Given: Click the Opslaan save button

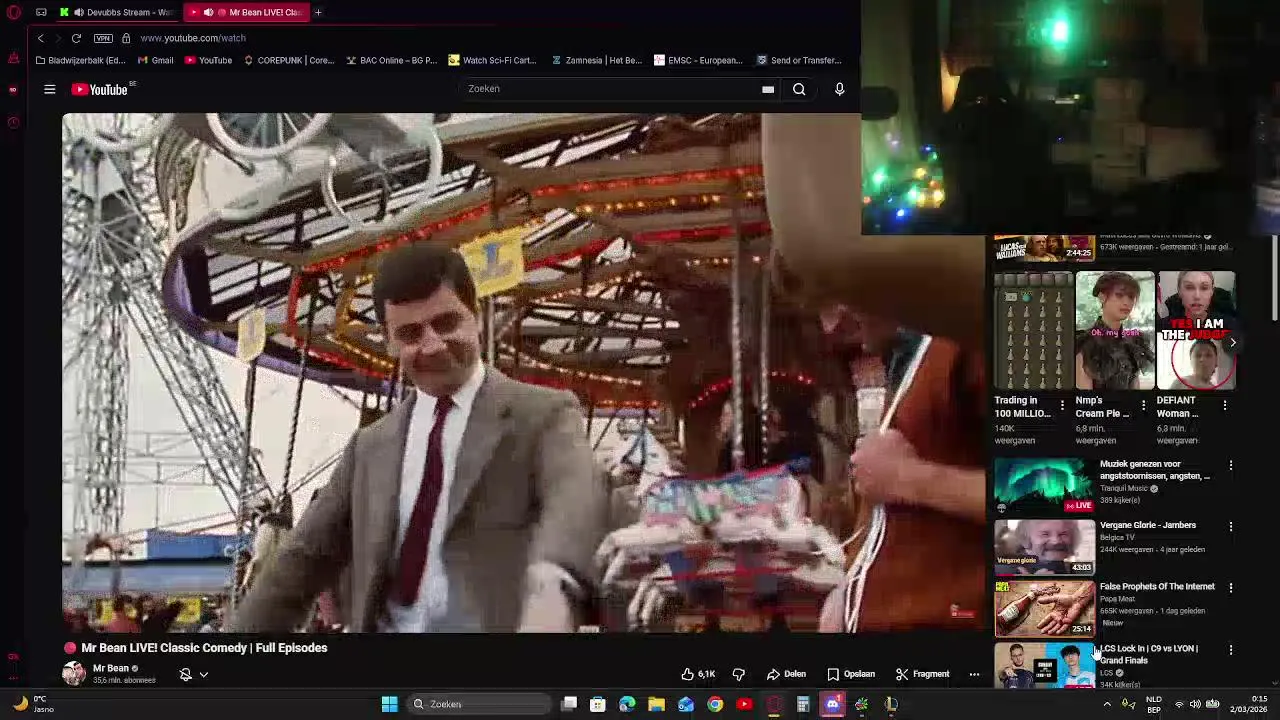Looking at the screenshot, I should pyautogui.click(x=851, y=674).
